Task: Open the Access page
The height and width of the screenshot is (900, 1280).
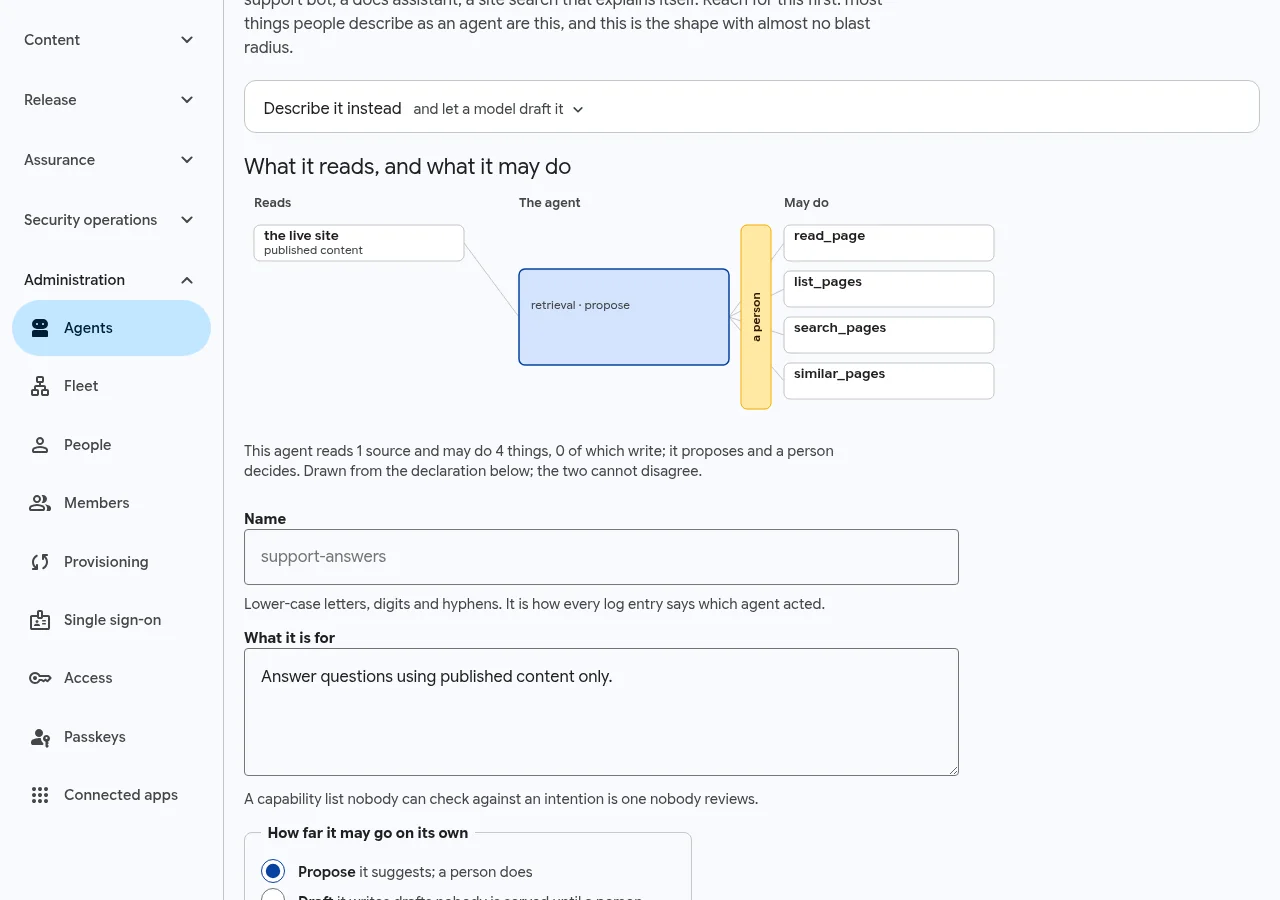Action: [111, 678]
